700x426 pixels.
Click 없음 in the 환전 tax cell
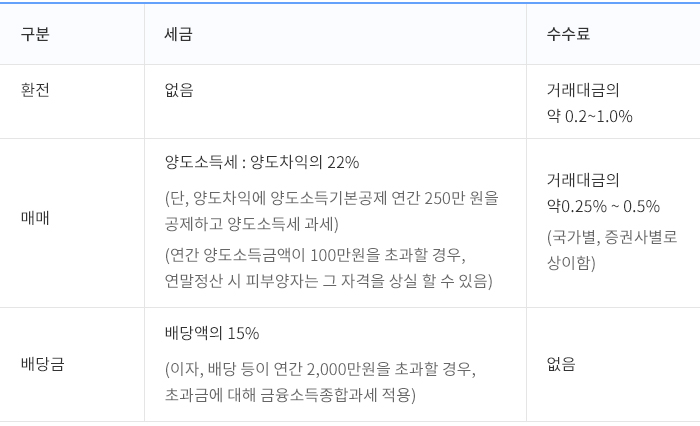coord(179,90)
